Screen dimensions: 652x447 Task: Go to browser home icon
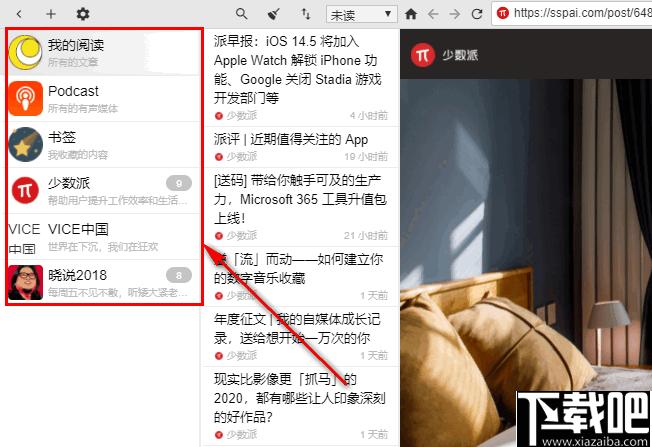coord(411,14)
